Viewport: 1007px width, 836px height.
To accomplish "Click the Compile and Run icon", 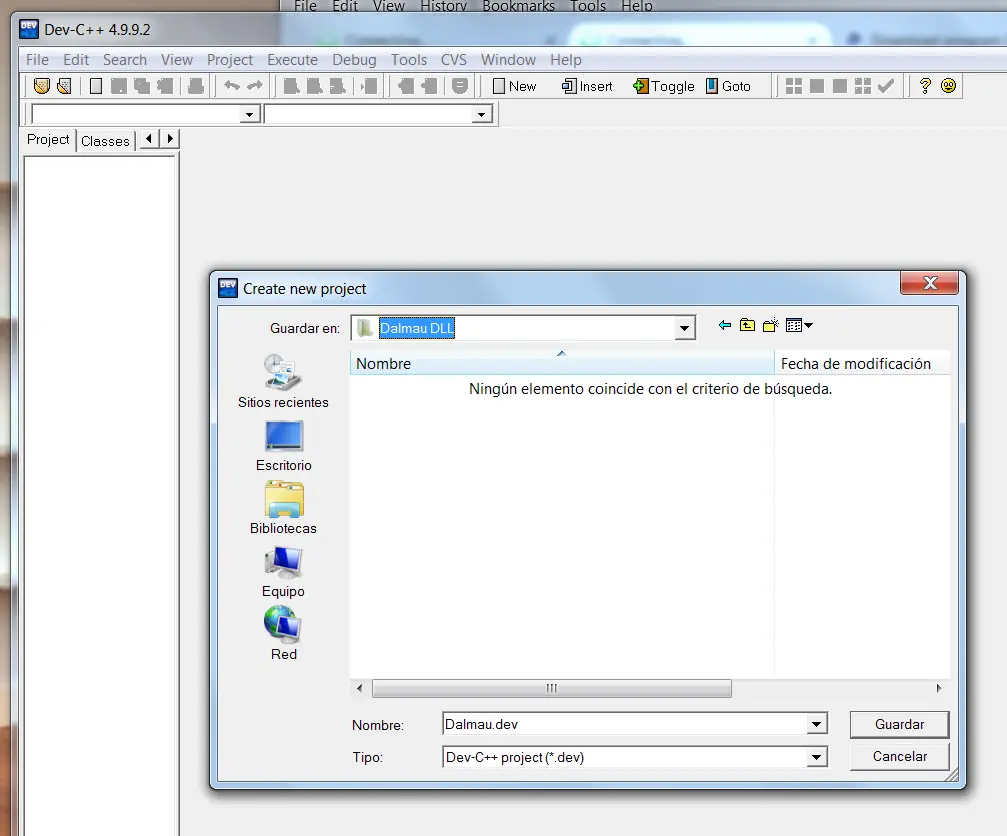I will (x=840, y=86).
